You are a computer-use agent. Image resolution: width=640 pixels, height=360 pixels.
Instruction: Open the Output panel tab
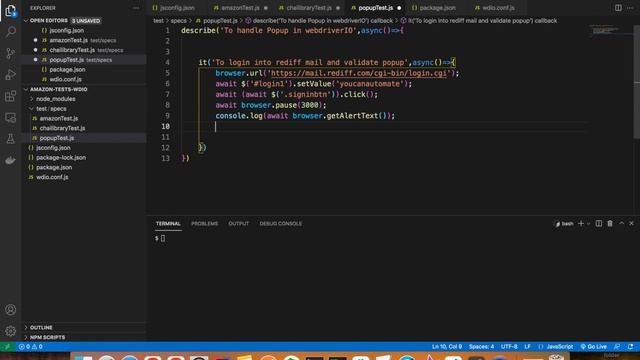pyautogui.click(x=238, y=224)
